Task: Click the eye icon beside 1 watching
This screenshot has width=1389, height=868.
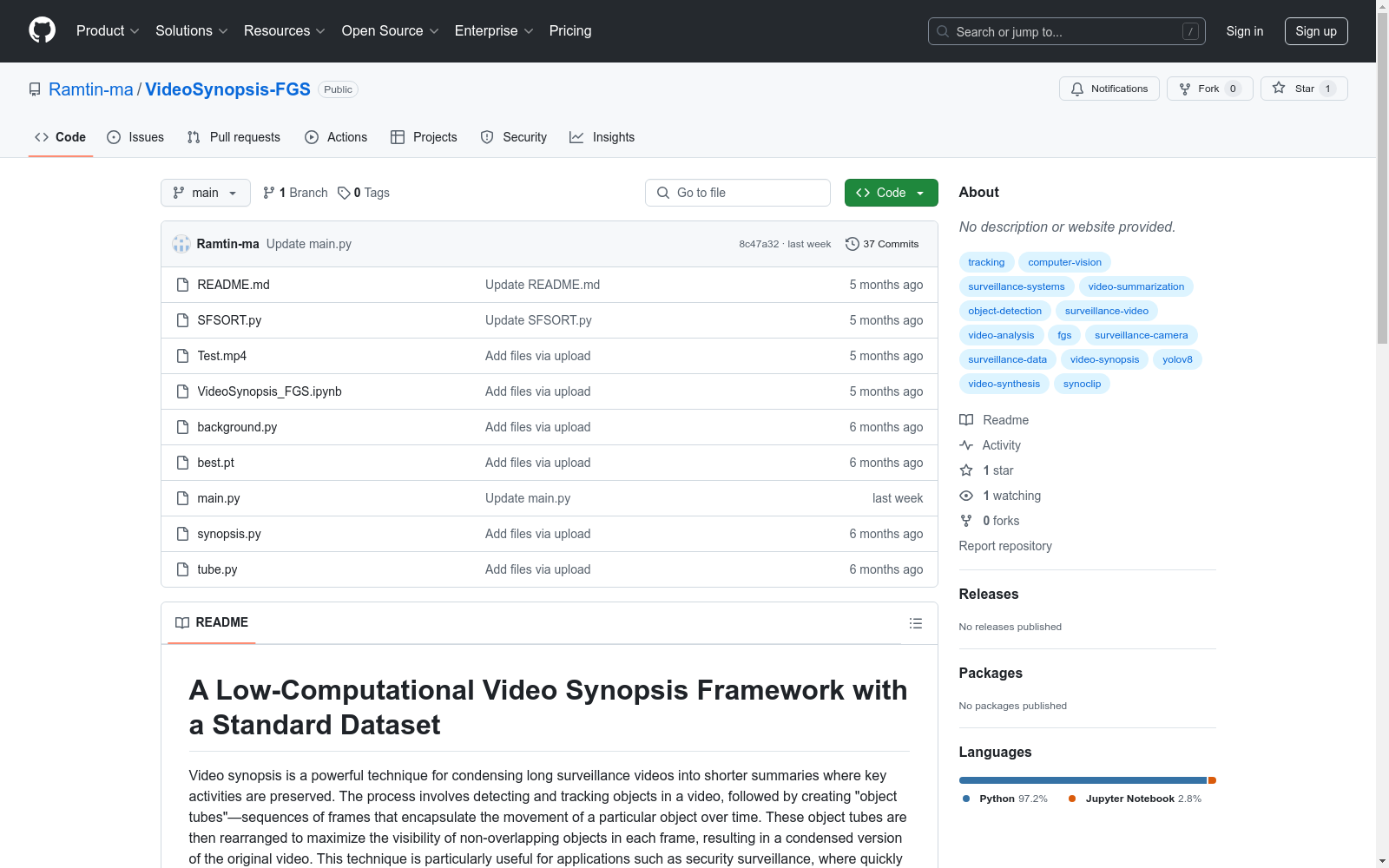Action: pos(966,496)
